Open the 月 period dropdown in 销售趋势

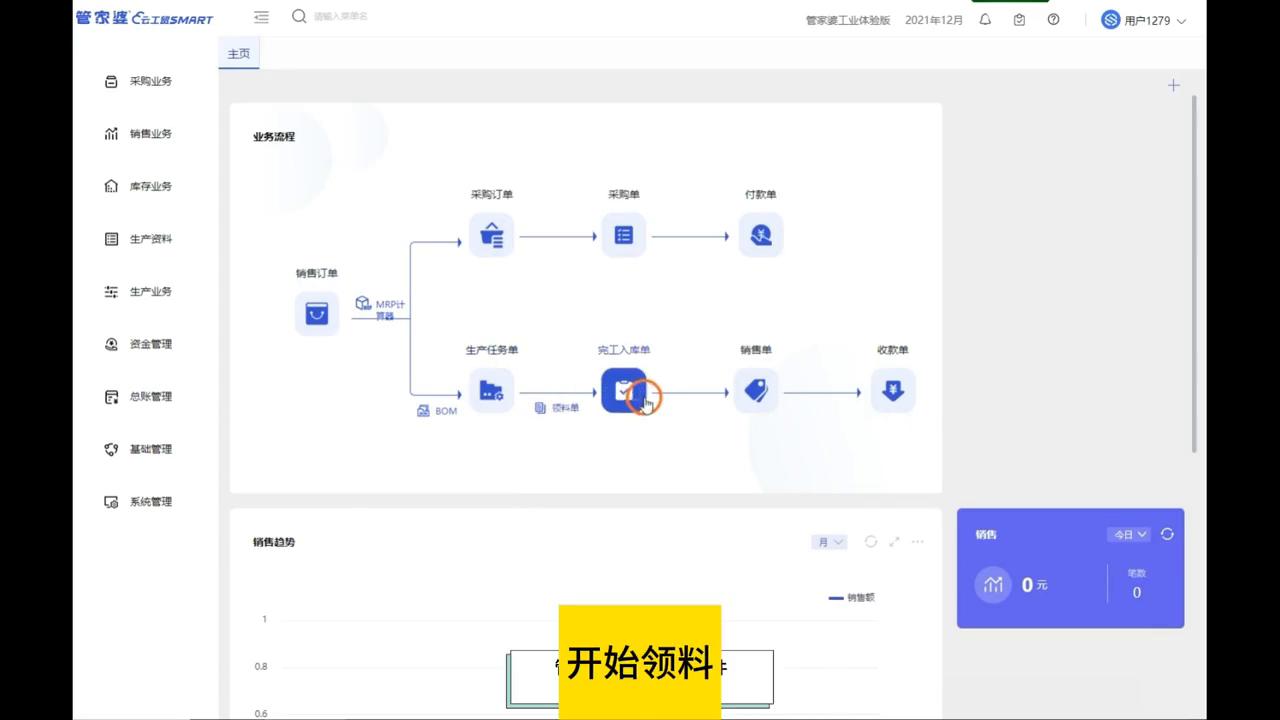click(828, 541)
